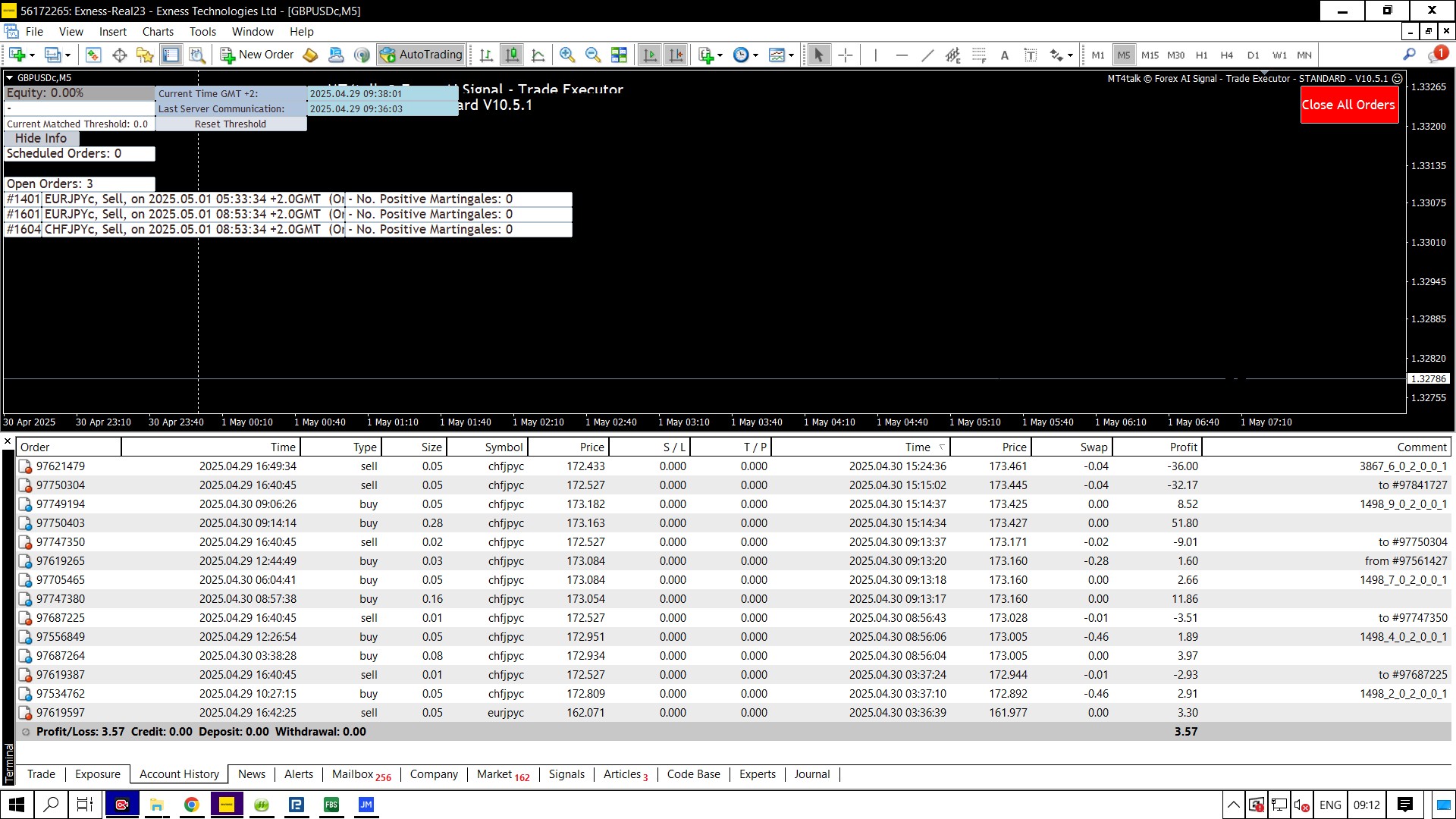Open the Market Watch window icon

tap(93, 55)
